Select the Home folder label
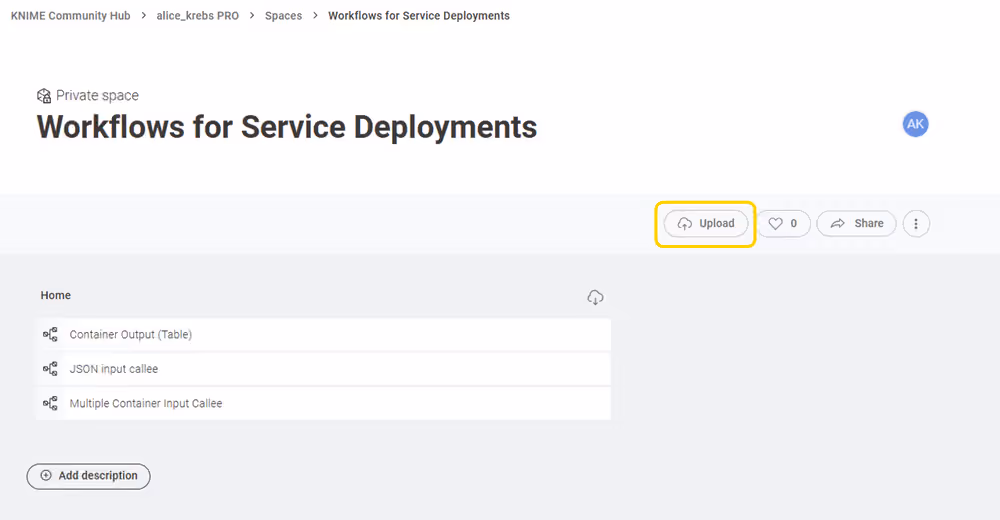The height and width of the screenshot is (520, 1000). pos(55,295)
